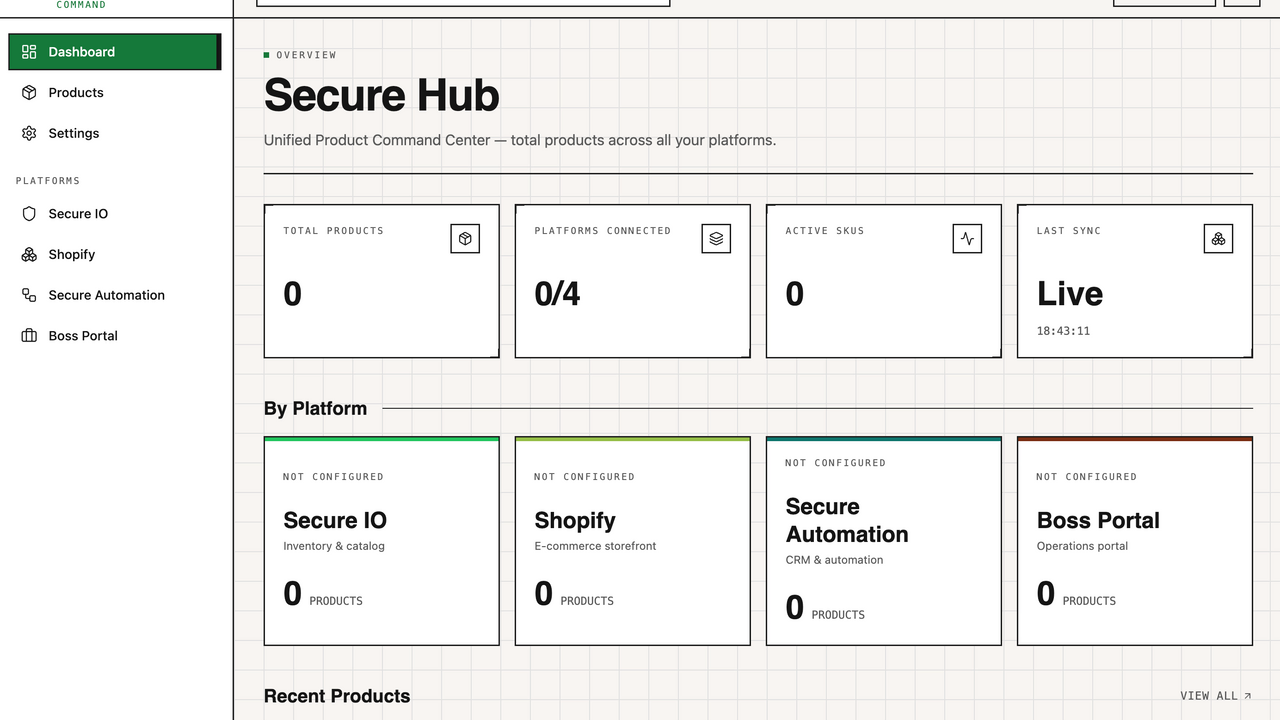
Task: Click 'NOT CONFIGURED' on the Secure IO card
Action: click(333, 477)
